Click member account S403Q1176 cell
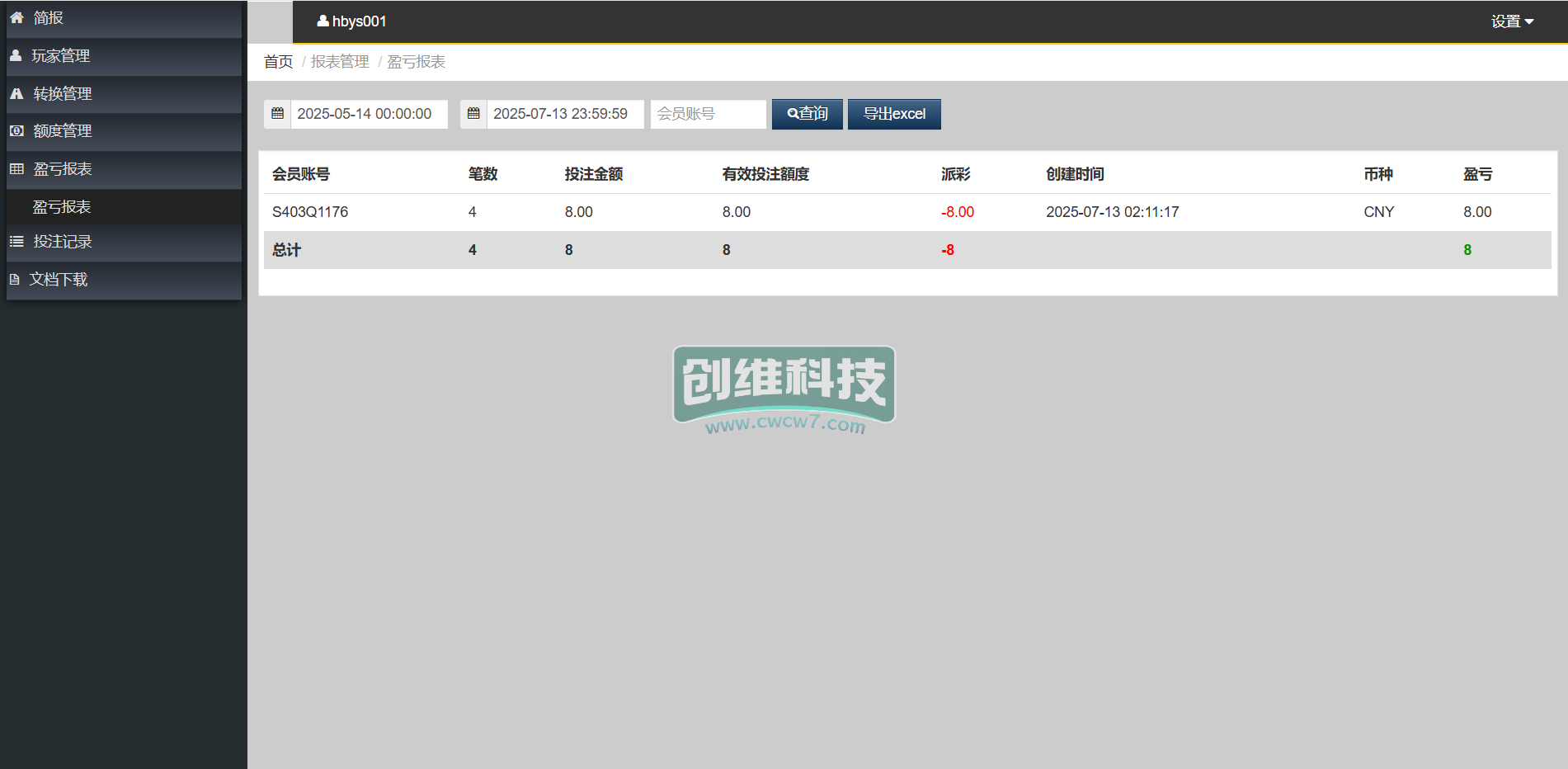 [x=310, y=212]
